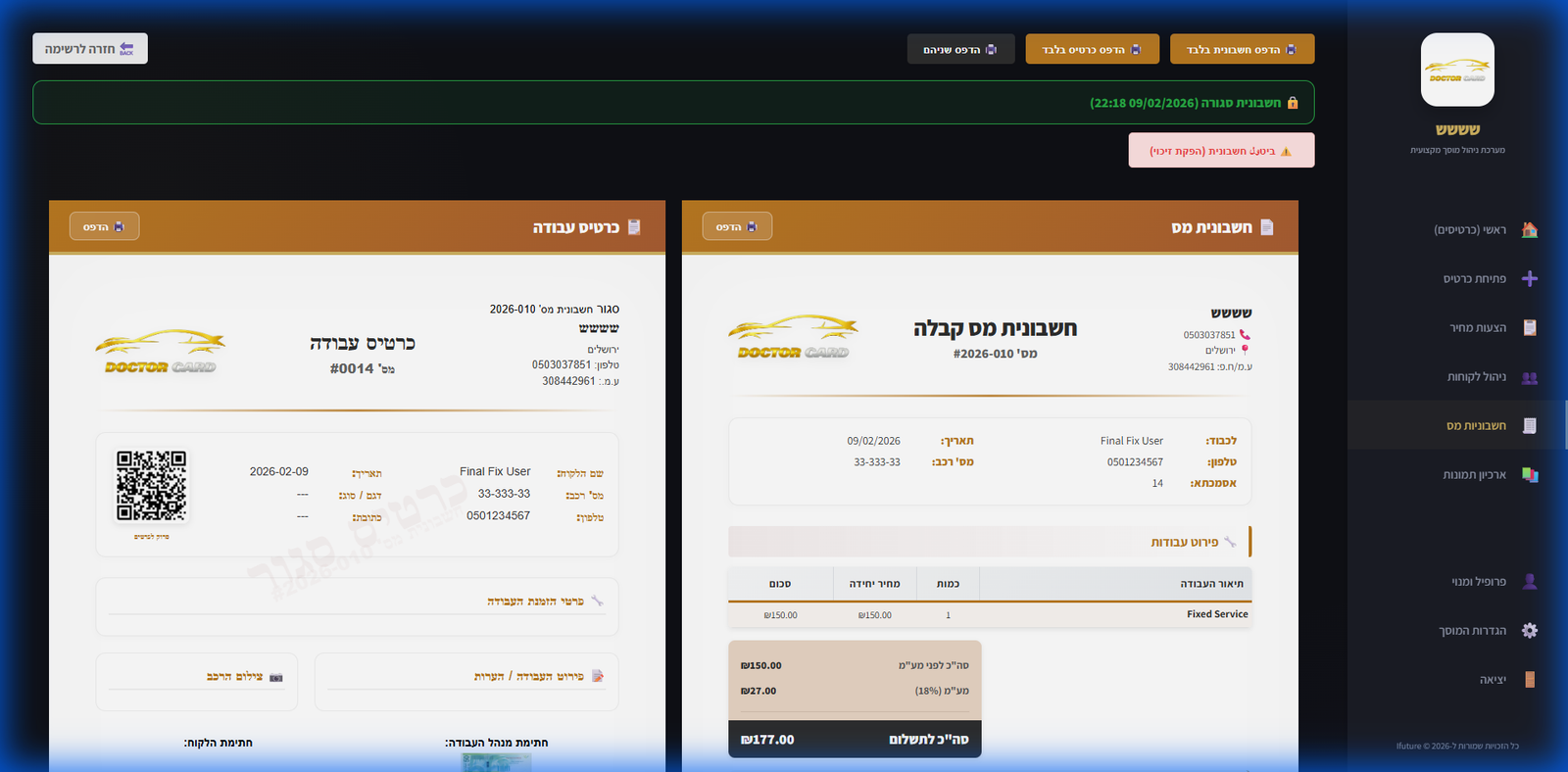Screen dimensions: 1568x772
Task: Click the back to list 'חזרה לרשימה' button
Action: (x=90, y=48)
